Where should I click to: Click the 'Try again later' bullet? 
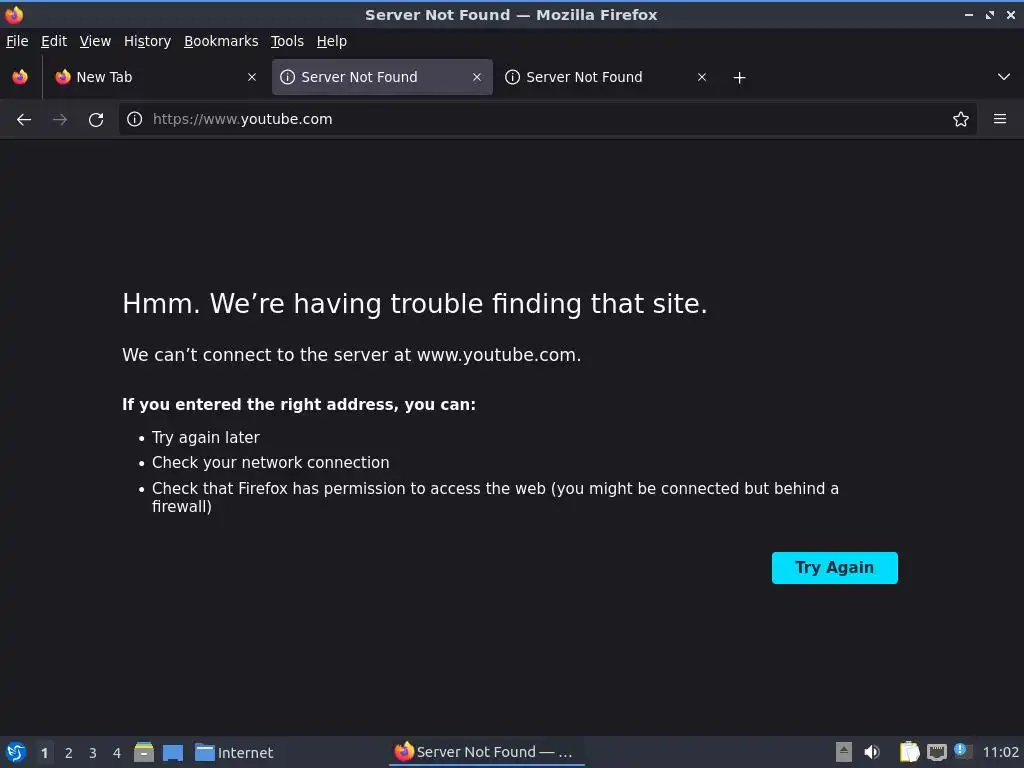[x=206, y=438]
